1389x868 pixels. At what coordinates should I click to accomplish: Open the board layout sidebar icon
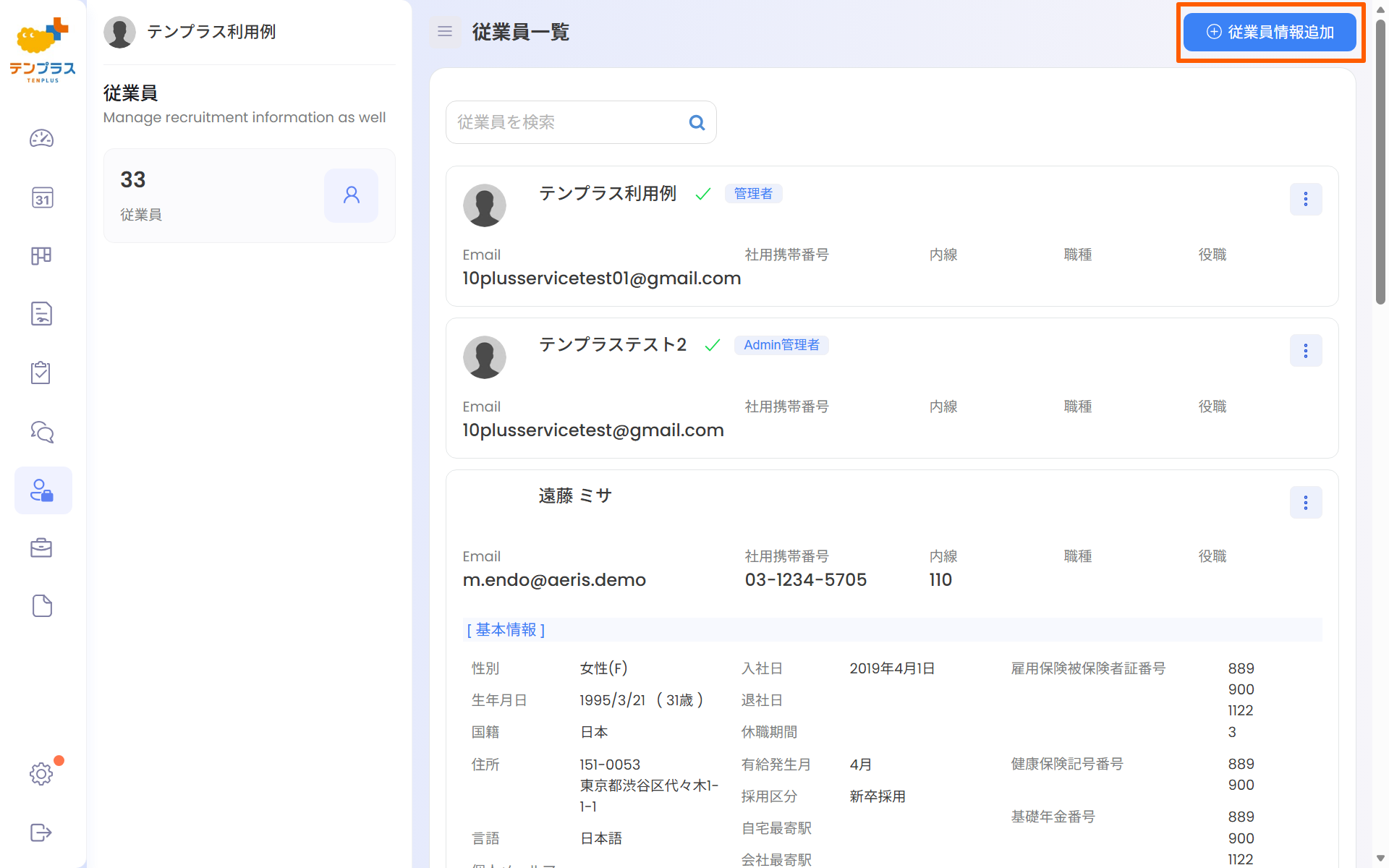(42, 256)
